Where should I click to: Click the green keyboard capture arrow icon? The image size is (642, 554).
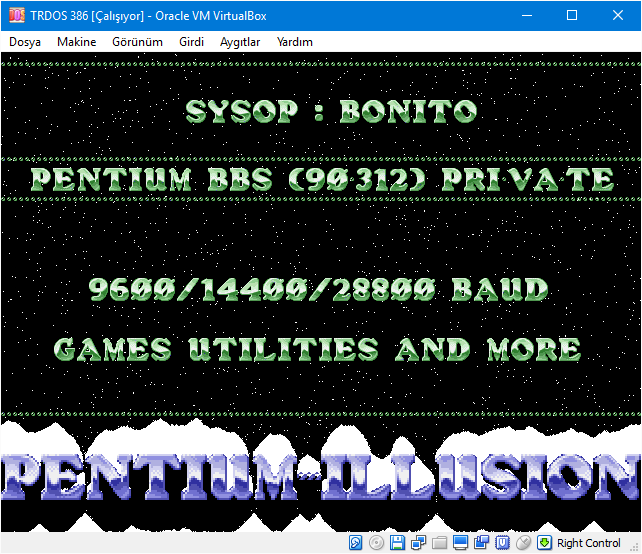(x=544, y=543)
